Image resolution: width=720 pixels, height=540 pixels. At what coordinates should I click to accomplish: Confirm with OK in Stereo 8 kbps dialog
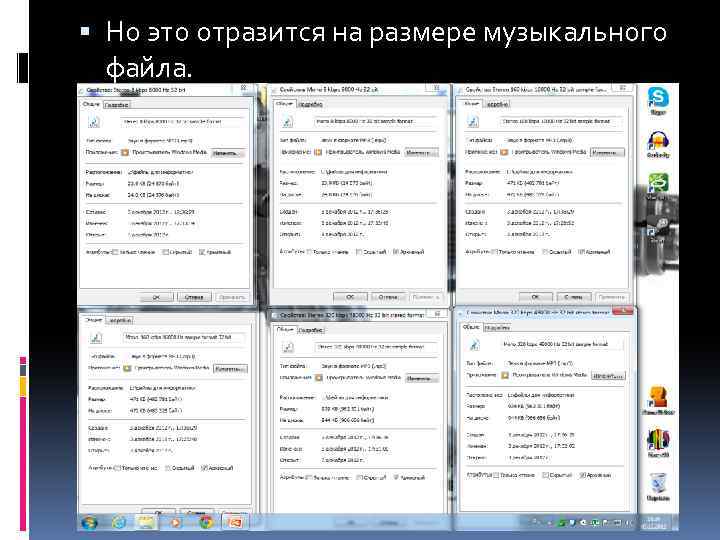[156, 298]
